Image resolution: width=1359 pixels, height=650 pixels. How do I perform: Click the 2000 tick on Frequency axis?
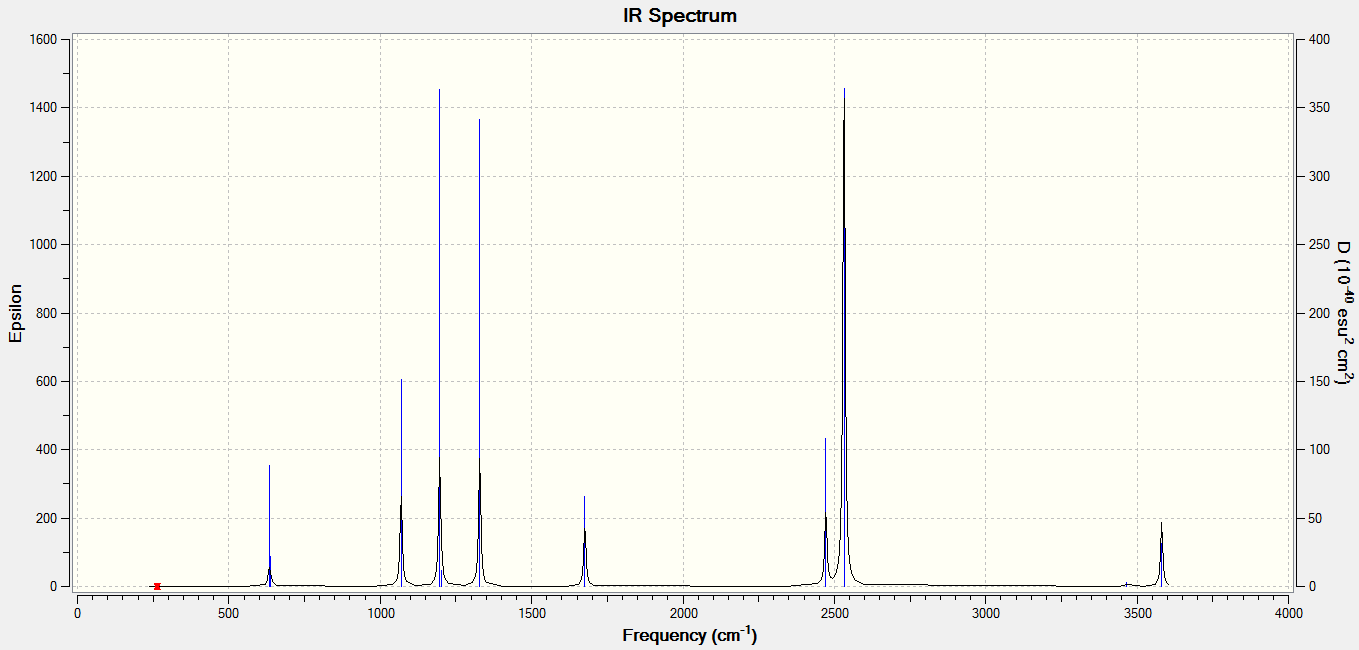(683, 612)
